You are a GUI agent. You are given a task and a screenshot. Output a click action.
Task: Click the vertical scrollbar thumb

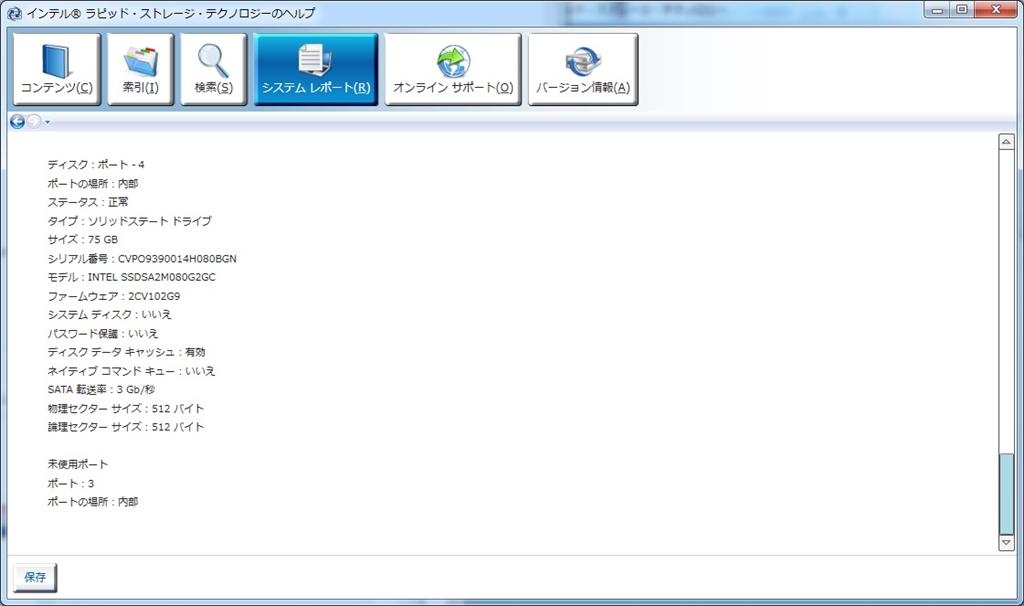(1006, 494)
